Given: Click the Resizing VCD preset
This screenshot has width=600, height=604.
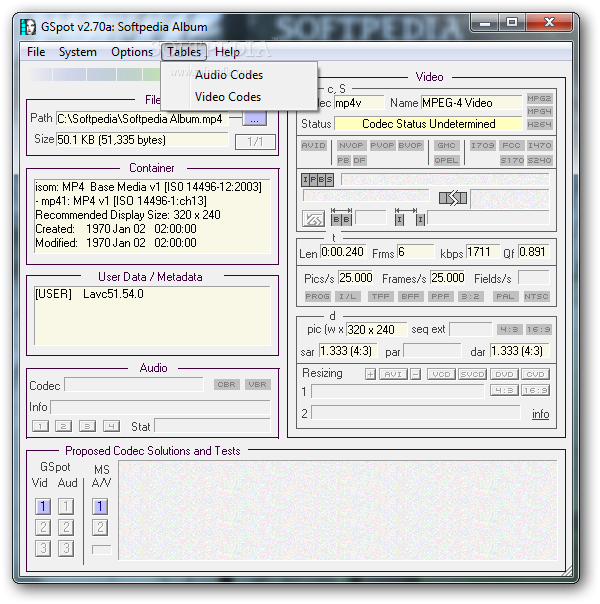Looking at the screenshot, I should [x=441, y=374].
